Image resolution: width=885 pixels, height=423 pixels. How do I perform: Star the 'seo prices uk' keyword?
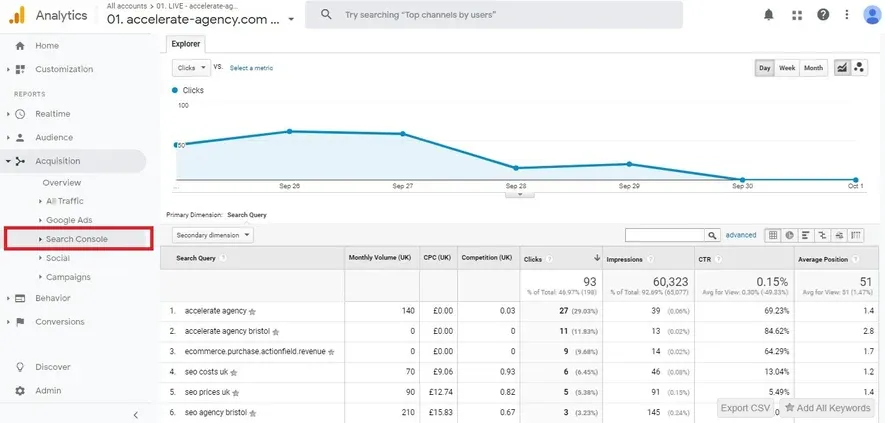click(235, 393)
